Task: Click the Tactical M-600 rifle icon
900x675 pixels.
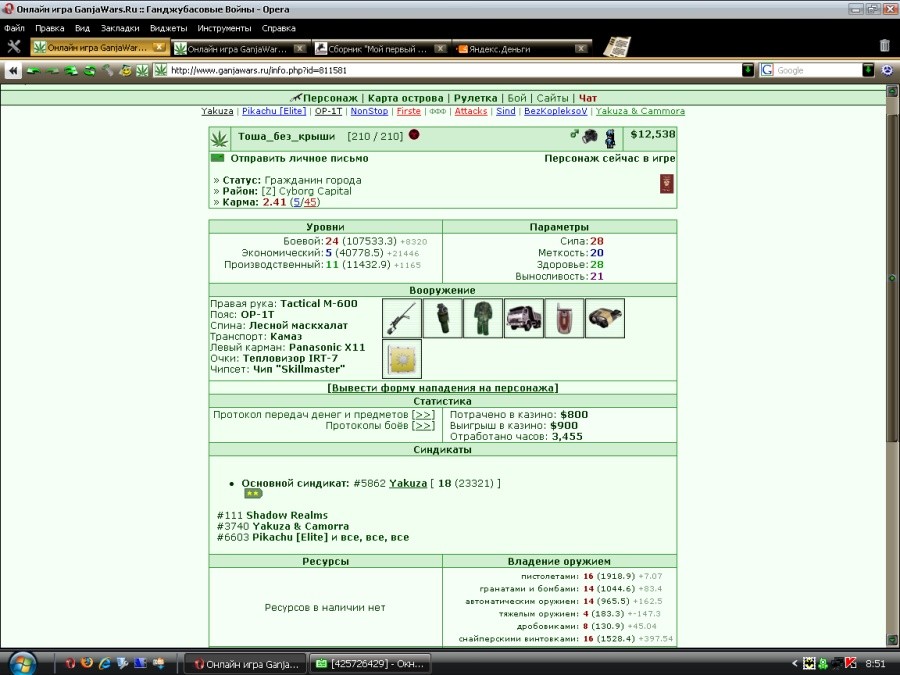Action: tap(402, 318)
